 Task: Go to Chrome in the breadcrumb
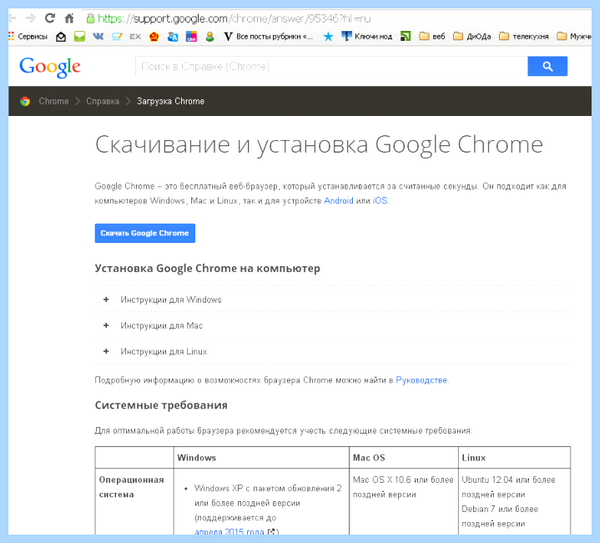[x=54, y=101]
